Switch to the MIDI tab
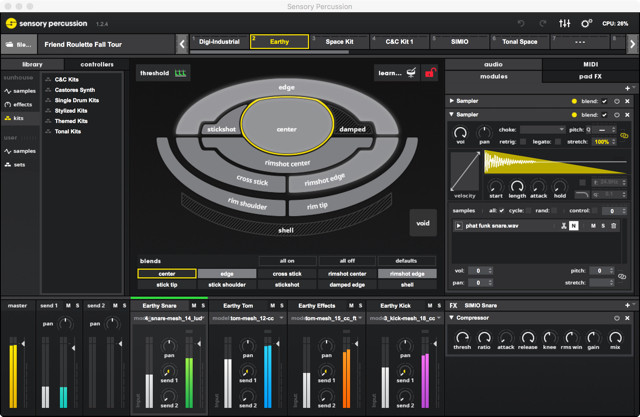The width and height of the screenshot is (640, 417). [590, 64]
